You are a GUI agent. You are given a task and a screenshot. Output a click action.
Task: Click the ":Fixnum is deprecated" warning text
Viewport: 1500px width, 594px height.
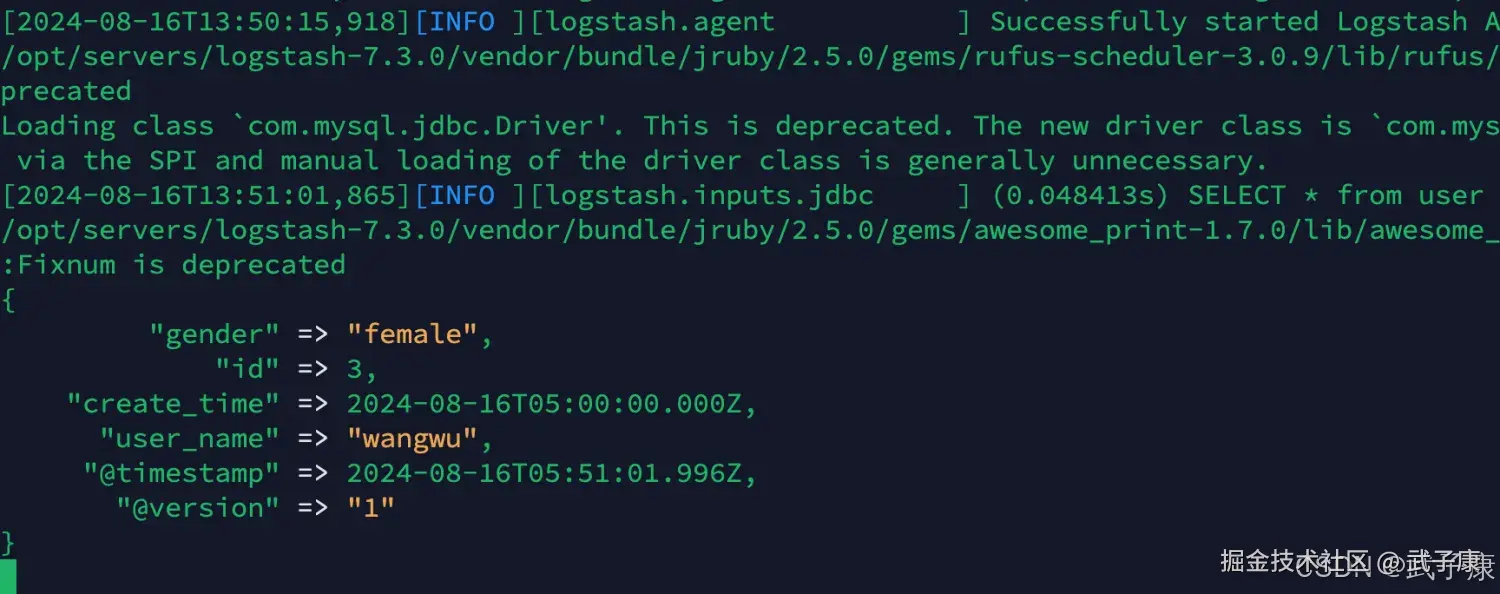coord(173,265)
